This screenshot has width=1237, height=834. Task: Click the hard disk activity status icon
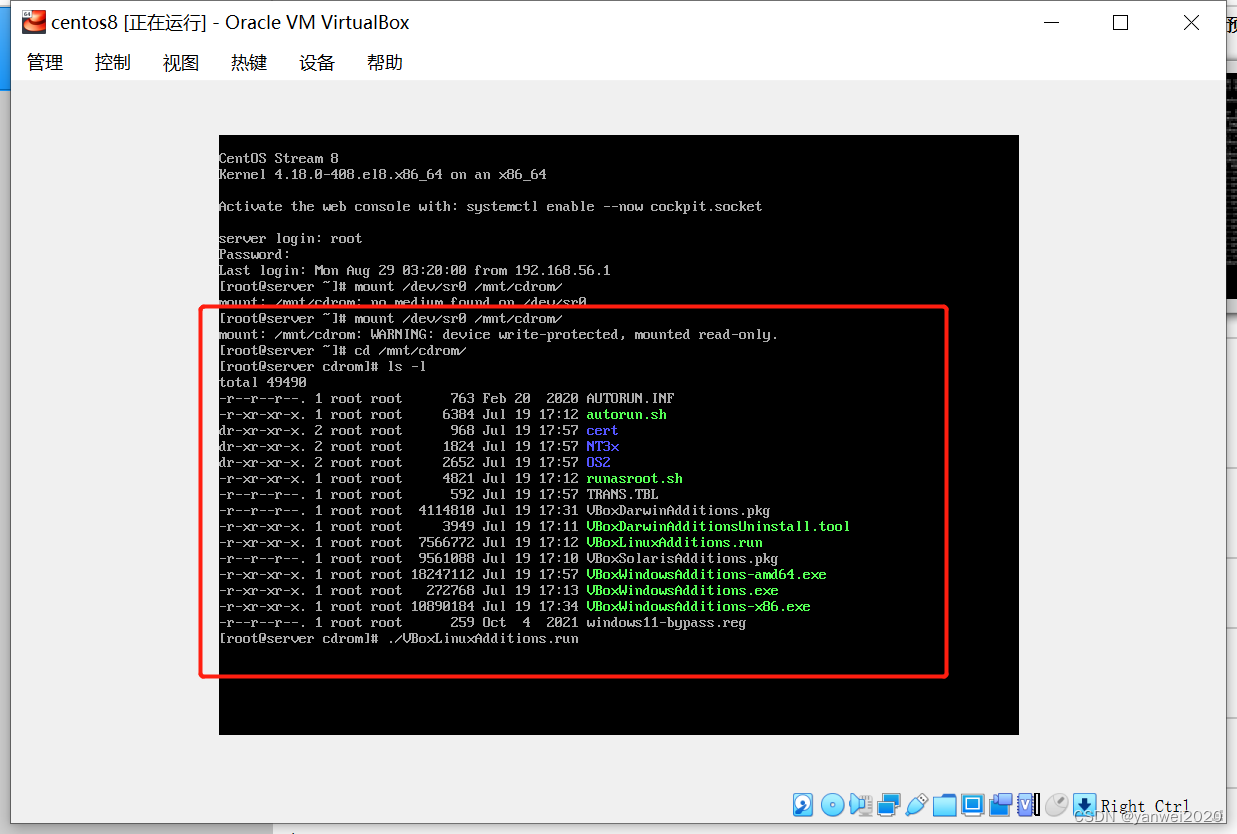click(803, 805)
